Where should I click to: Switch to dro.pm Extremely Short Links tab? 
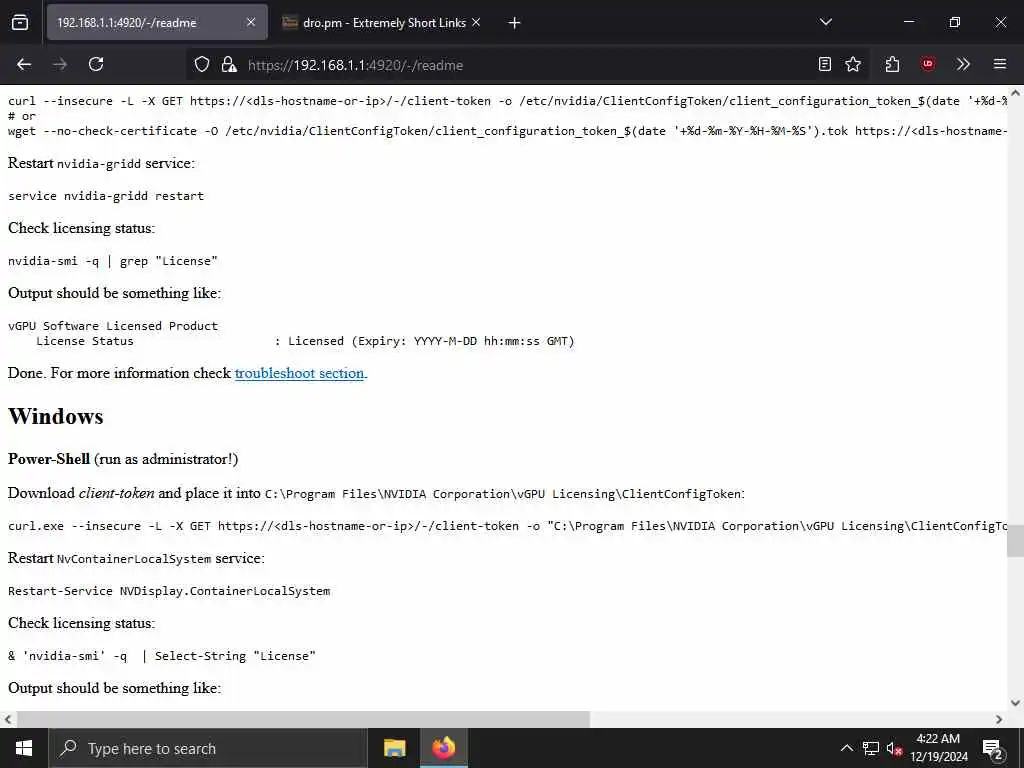(x=382, y=22)
